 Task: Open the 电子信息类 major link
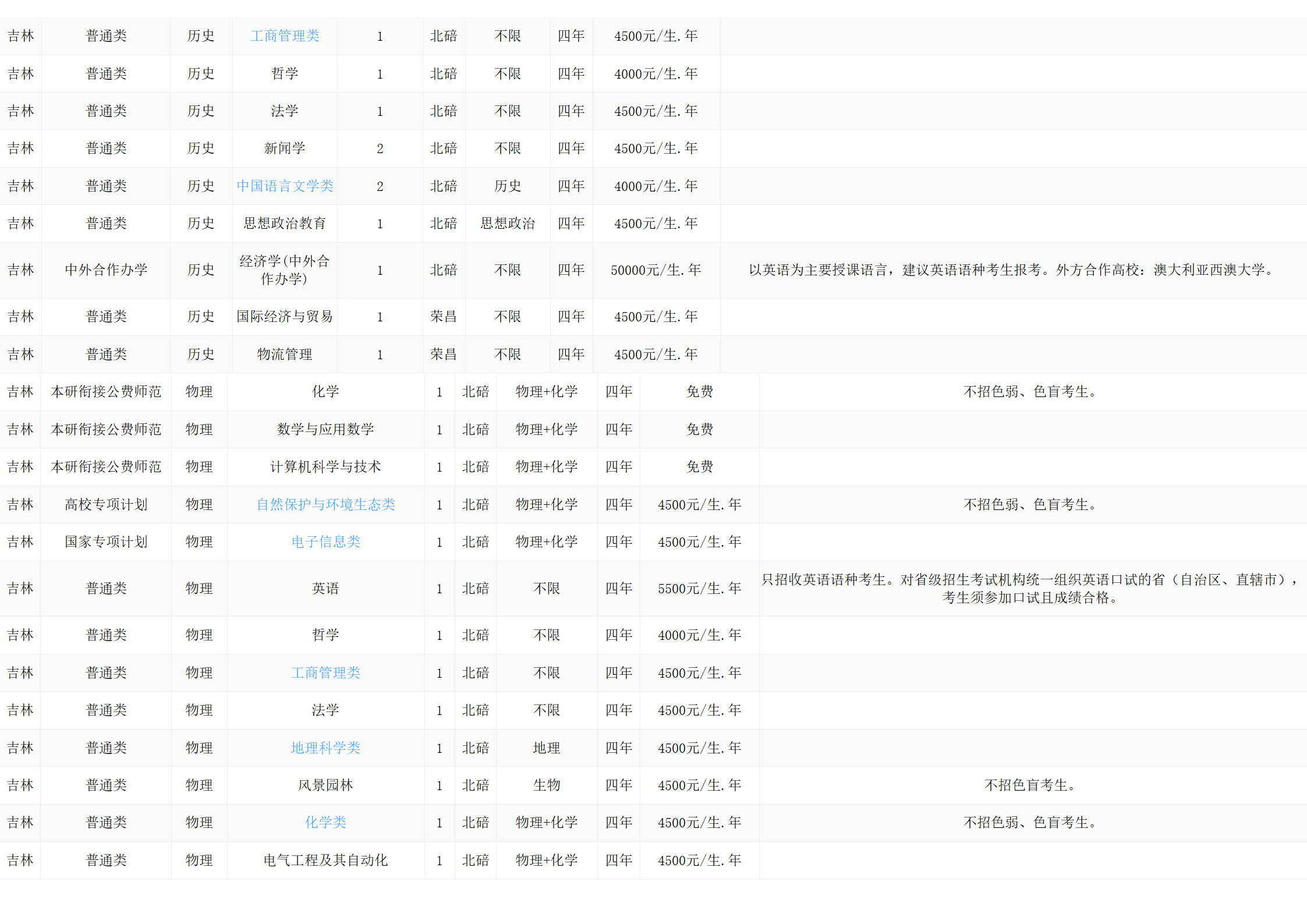click(x=325, y=542)
